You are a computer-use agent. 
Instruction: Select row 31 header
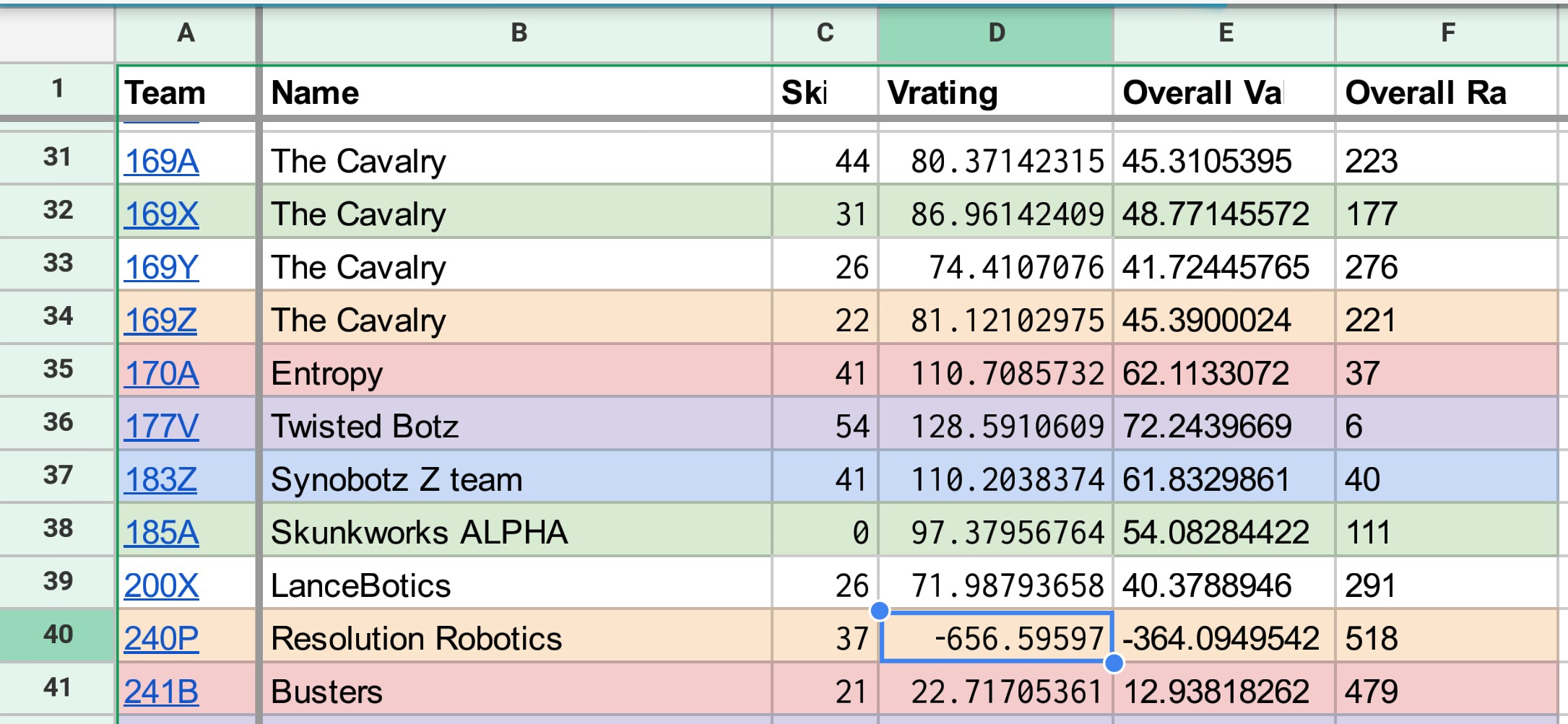point(58,157)
